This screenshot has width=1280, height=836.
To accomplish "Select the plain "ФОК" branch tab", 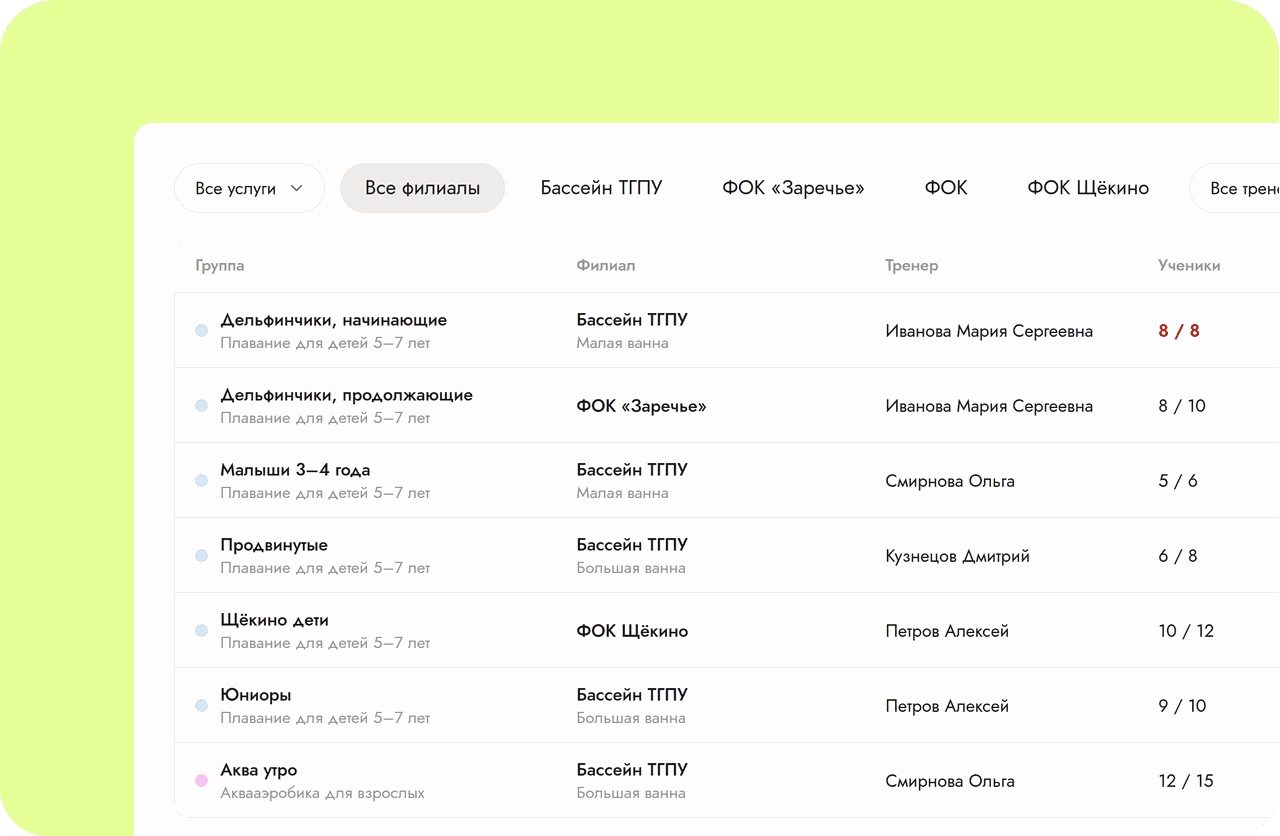I will point(946,188).
